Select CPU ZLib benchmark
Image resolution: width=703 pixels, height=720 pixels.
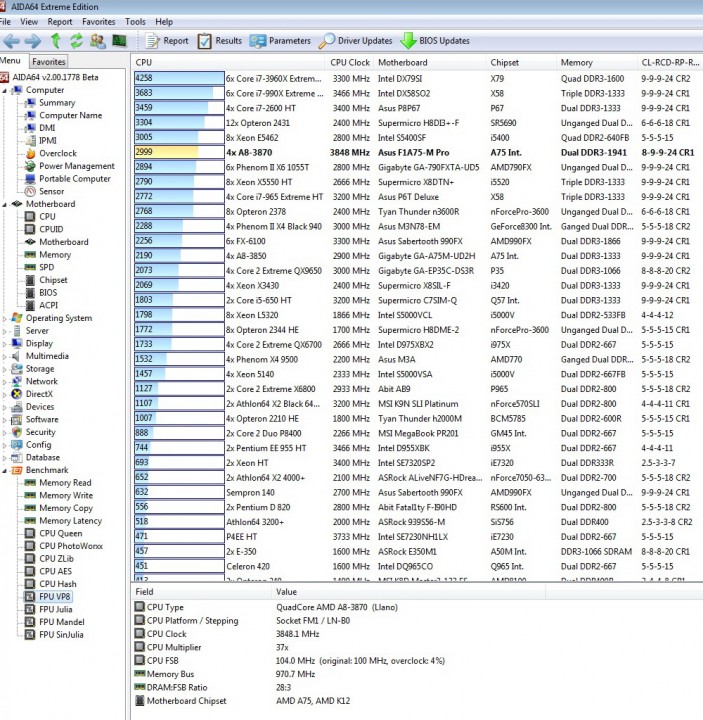56,559
